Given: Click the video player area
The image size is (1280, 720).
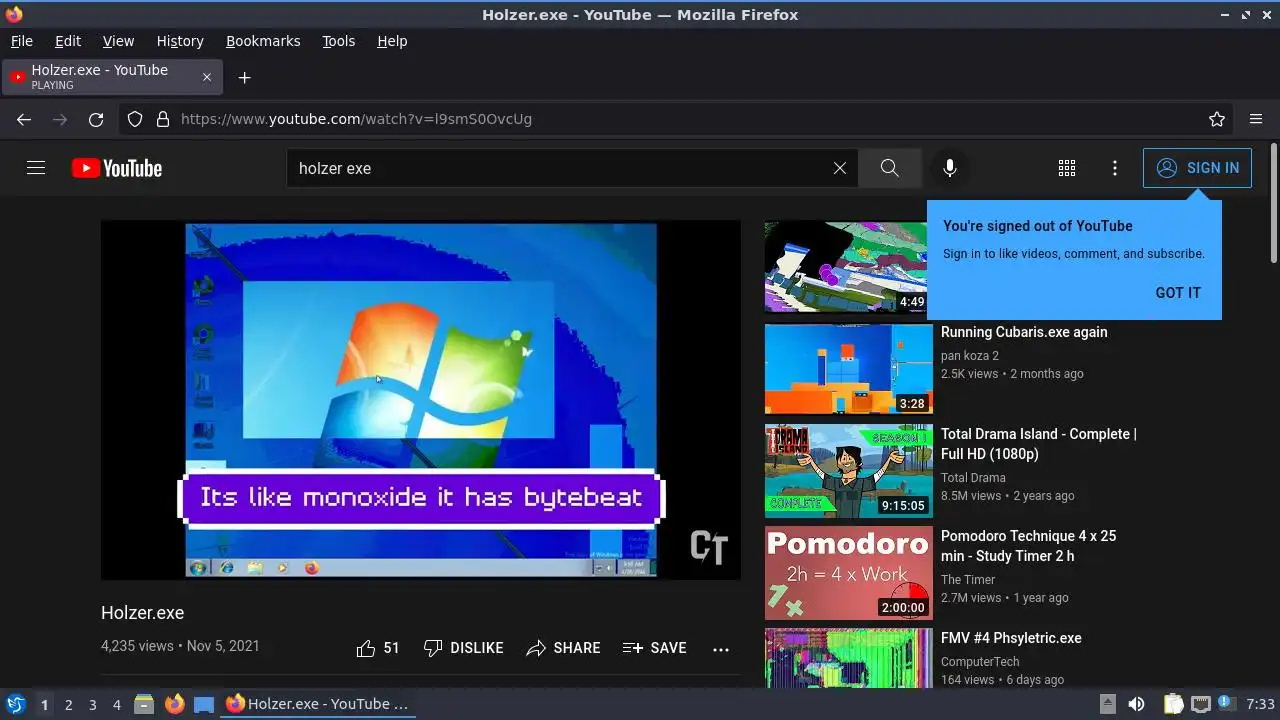Looking at the screenshot, I should coord(421,400).
